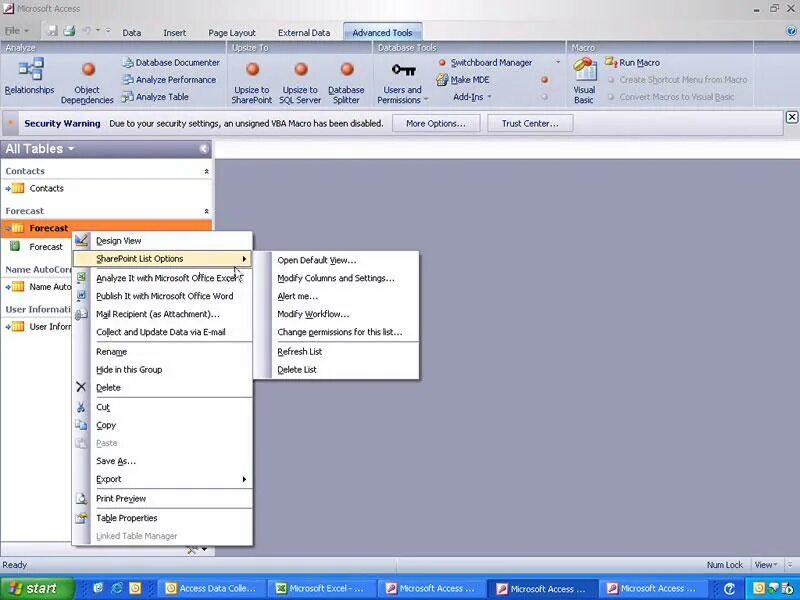Screen dimensions: 800x600
Task: Open the Page Layout tab
Action: click(232, 33)
